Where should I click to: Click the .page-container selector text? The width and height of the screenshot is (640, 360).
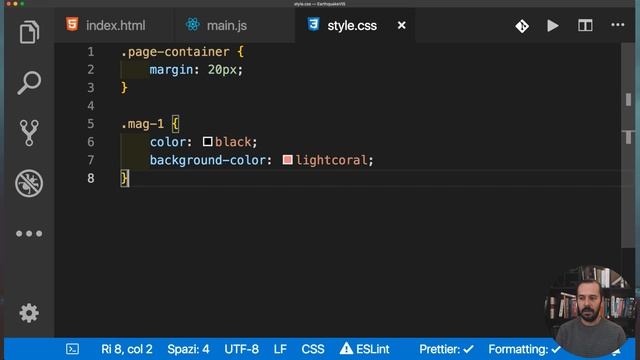click(175, 52)
